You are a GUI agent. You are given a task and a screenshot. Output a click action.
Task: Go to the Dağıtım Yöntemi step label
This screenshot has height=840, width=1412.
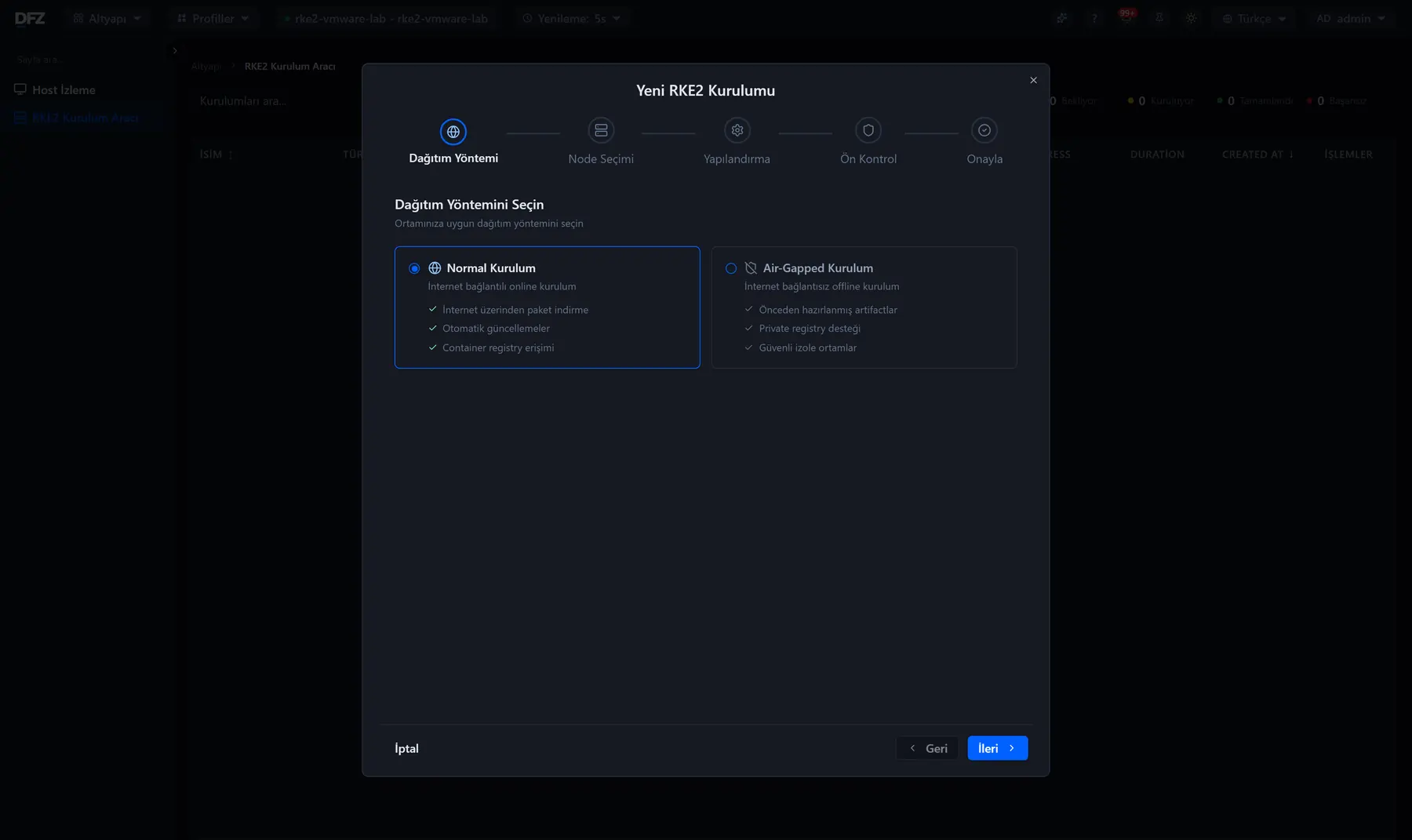[453, 158]
